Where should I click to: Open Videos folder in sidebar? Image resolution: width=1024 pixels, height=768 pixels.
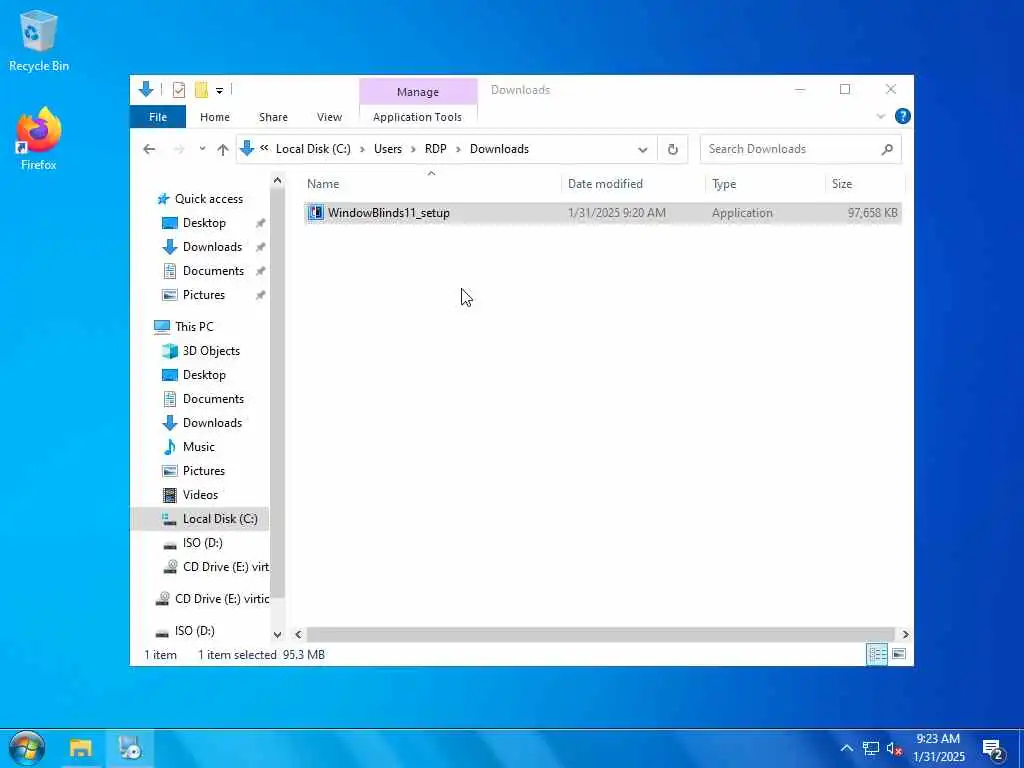[200, 495]
